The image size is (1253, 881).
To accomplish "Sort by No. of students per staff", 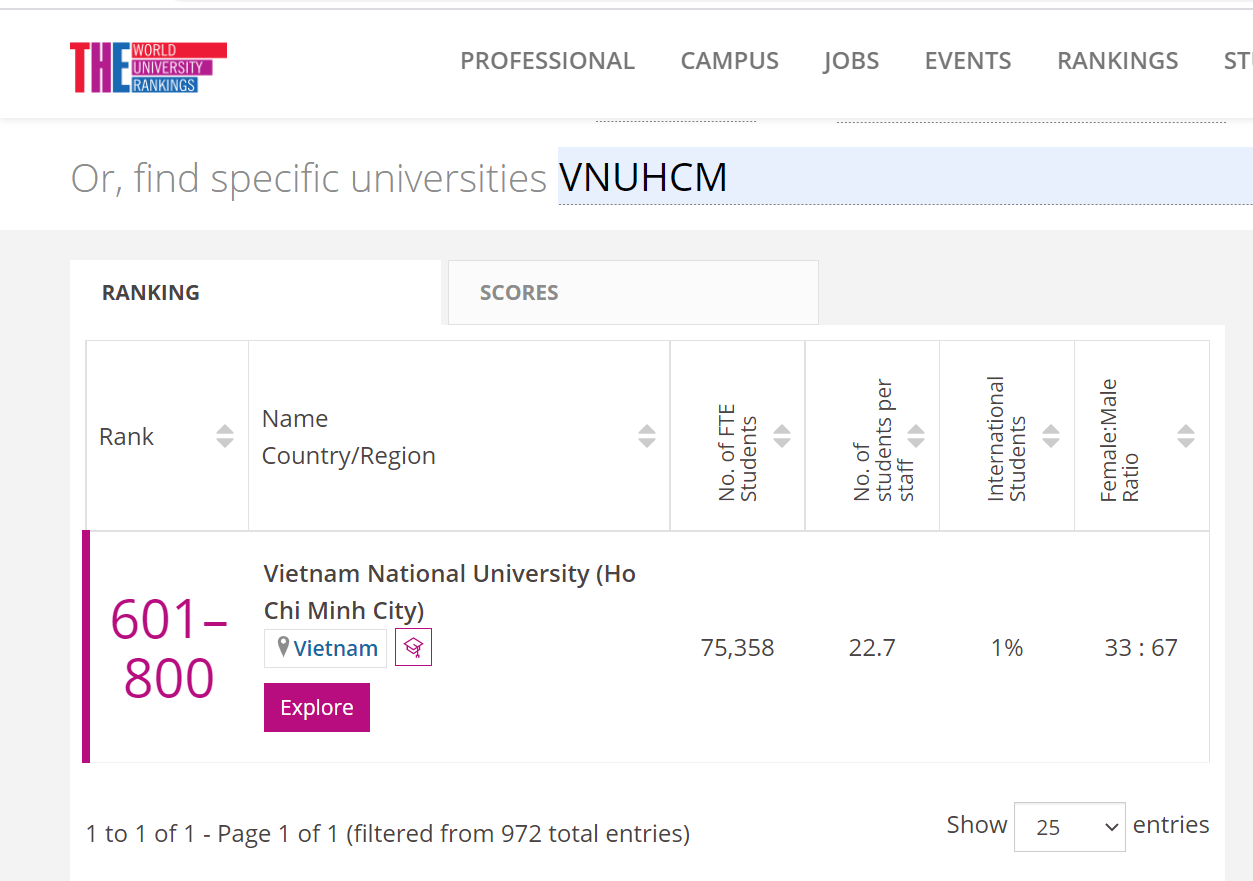I will [916, 436].
